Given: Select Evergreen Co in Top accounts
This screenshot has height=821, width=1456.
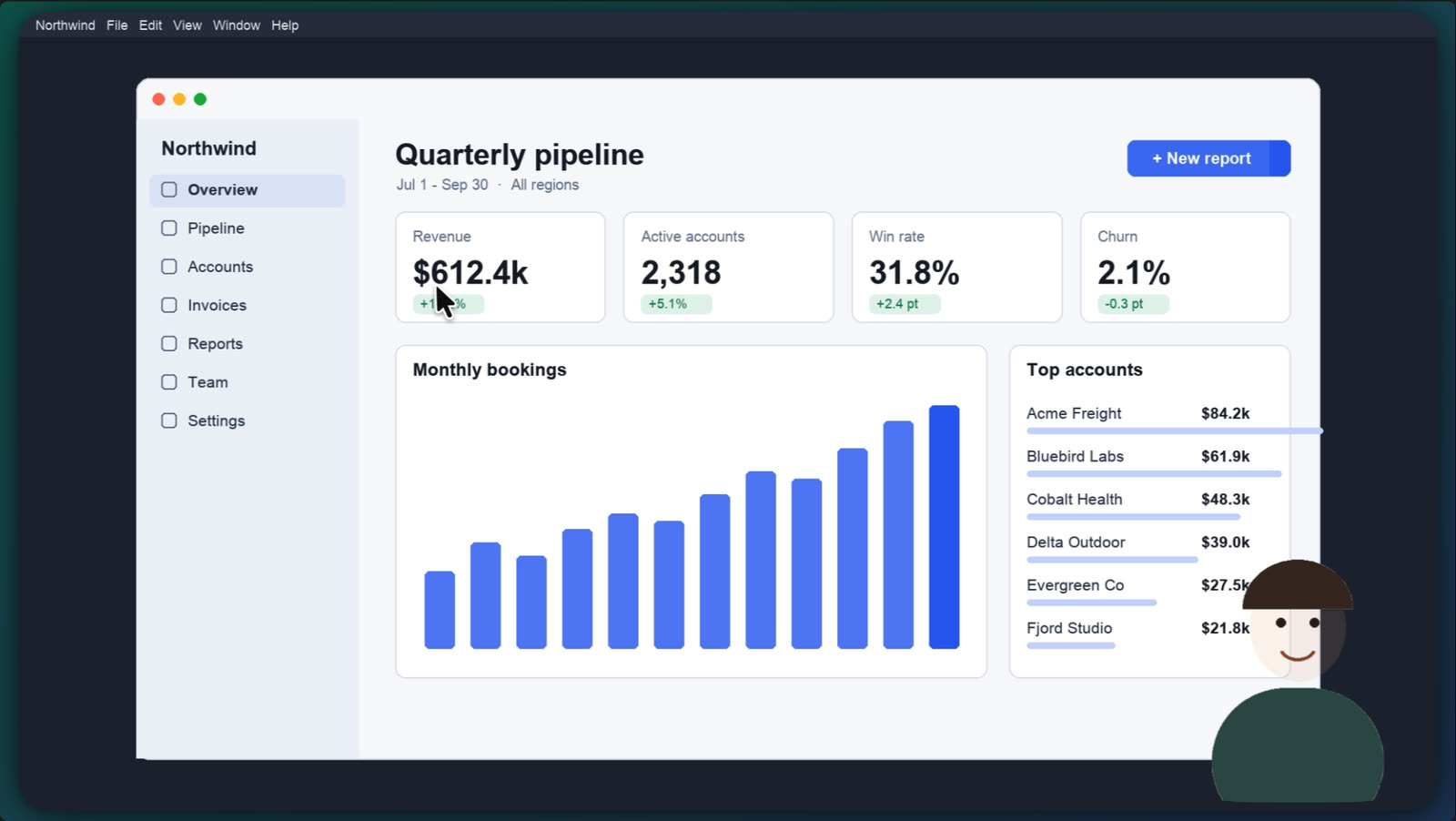Looking at the screenshot, I should point(1075,585).
